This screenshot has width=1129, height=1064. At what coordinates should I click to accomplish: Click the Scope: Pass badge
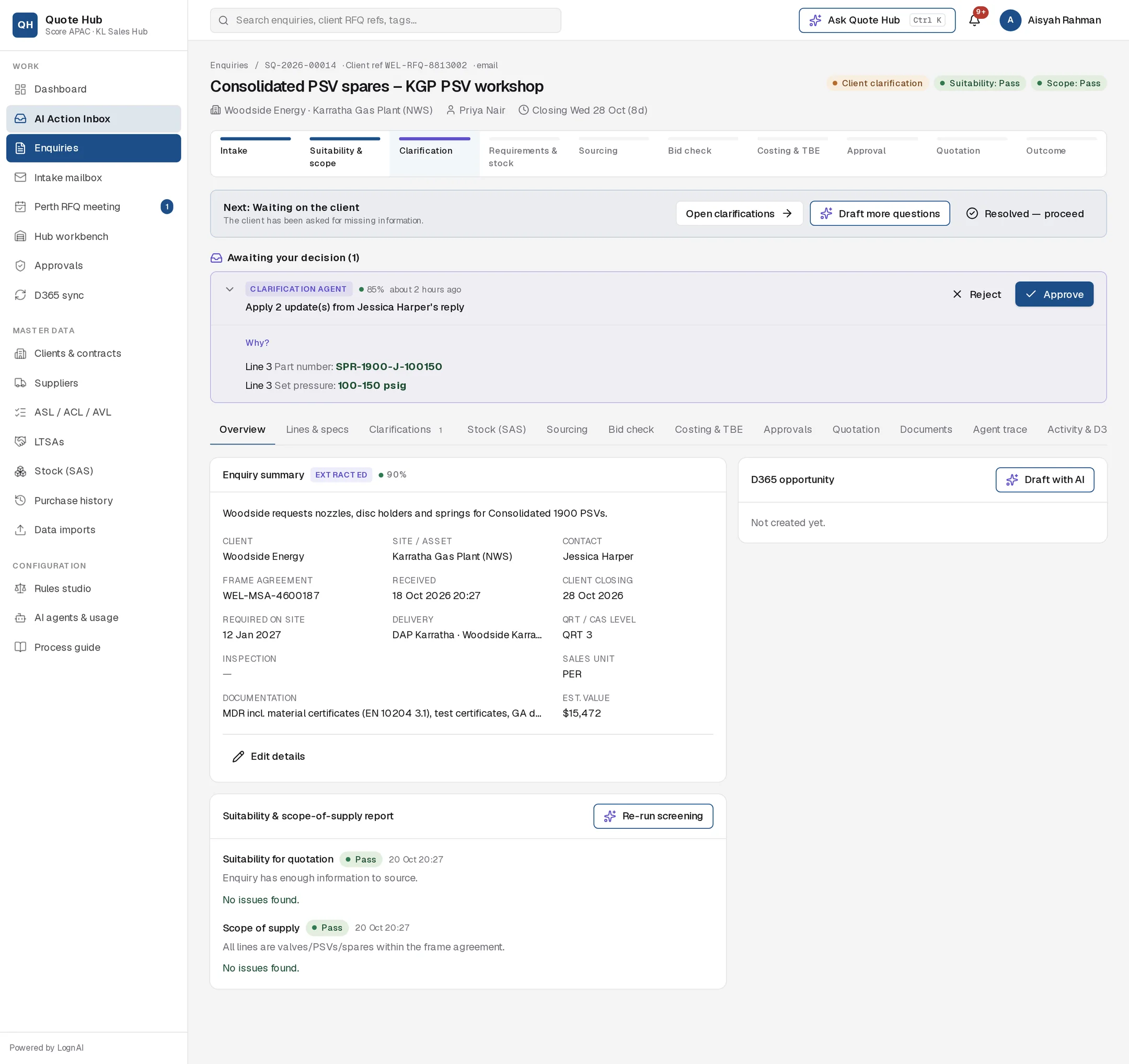pyautogui.click(x=1069, y=84)
